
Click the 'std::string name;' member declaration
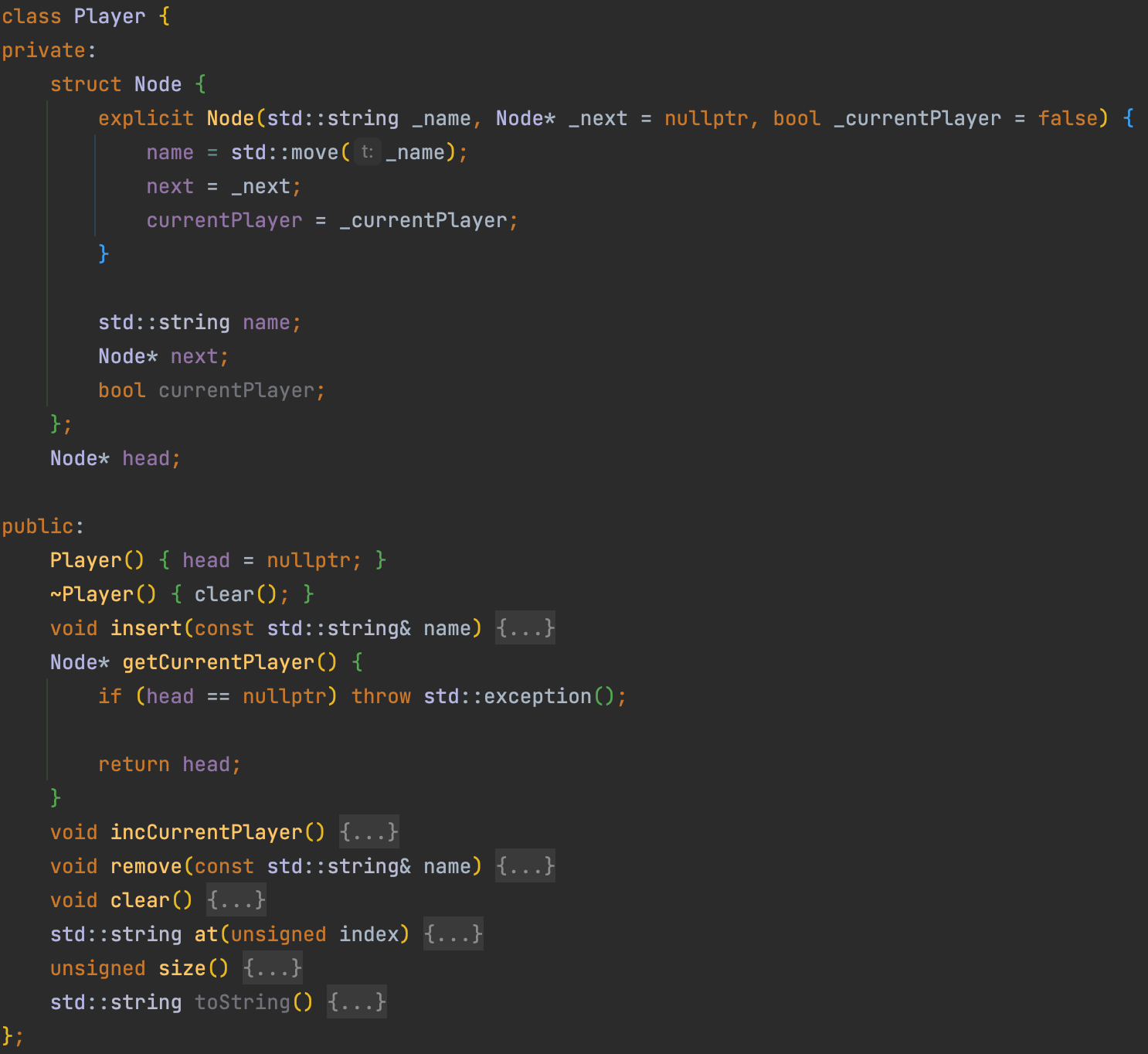click(199, 322)
